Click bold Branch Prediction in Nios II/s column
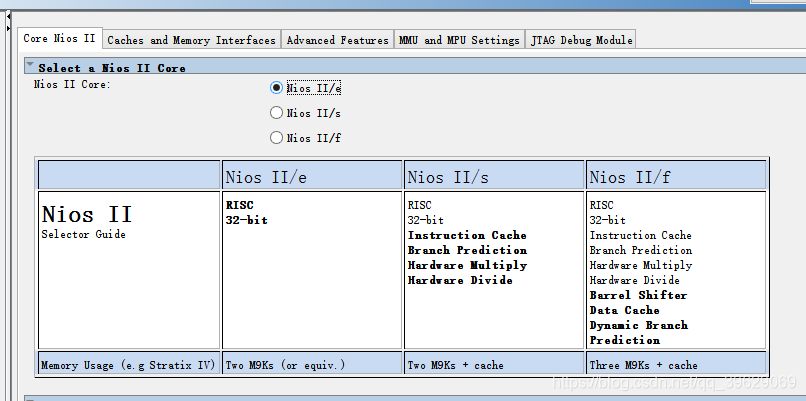Screen dimensions: 806x401 tap(467, 250)
